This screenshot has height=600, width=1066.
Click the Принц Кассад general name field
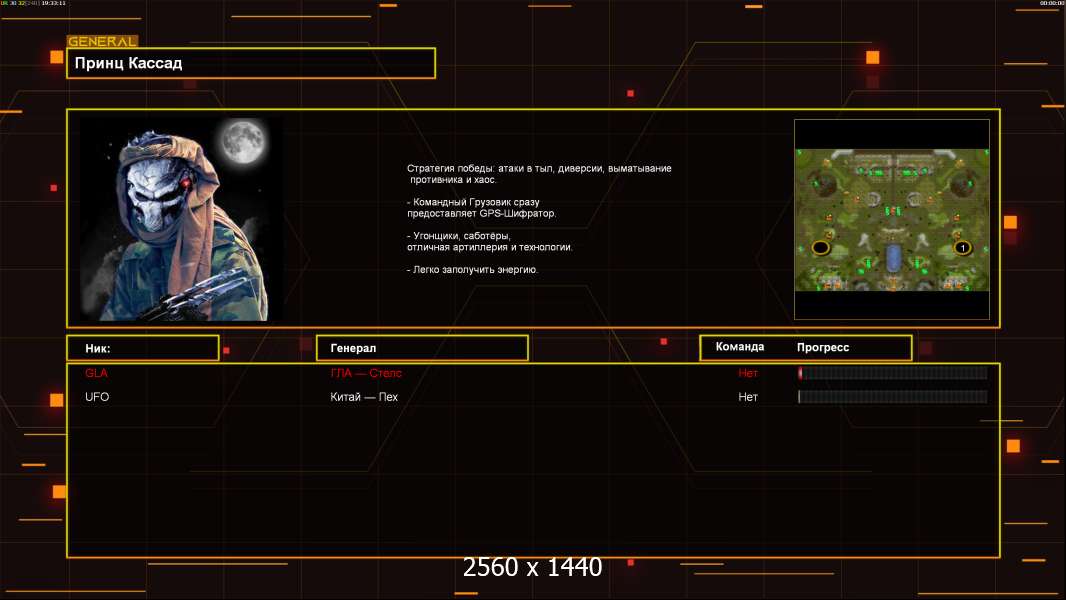point(251,63)
